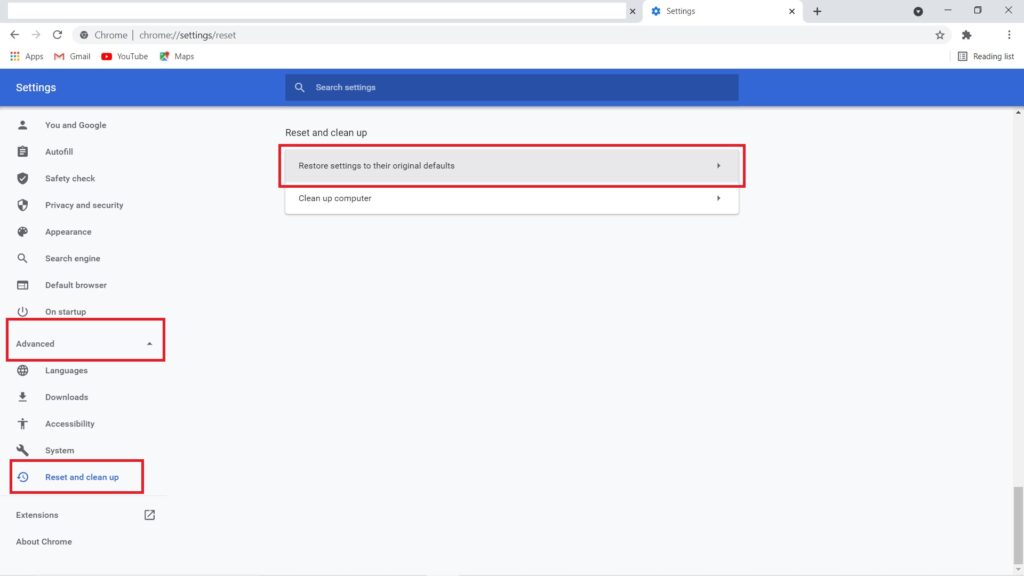Click the scrollbar up arrow

1017,113
